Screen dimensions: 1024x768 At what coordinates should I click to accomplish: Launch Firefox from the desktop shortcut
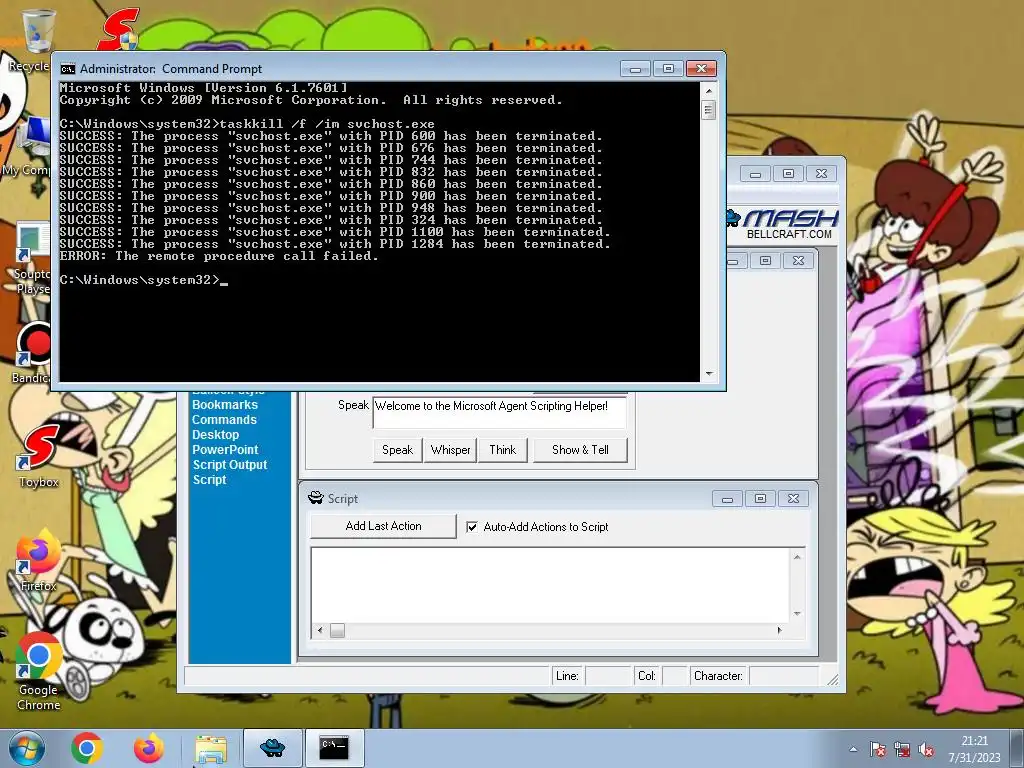[x=38, y=560]
